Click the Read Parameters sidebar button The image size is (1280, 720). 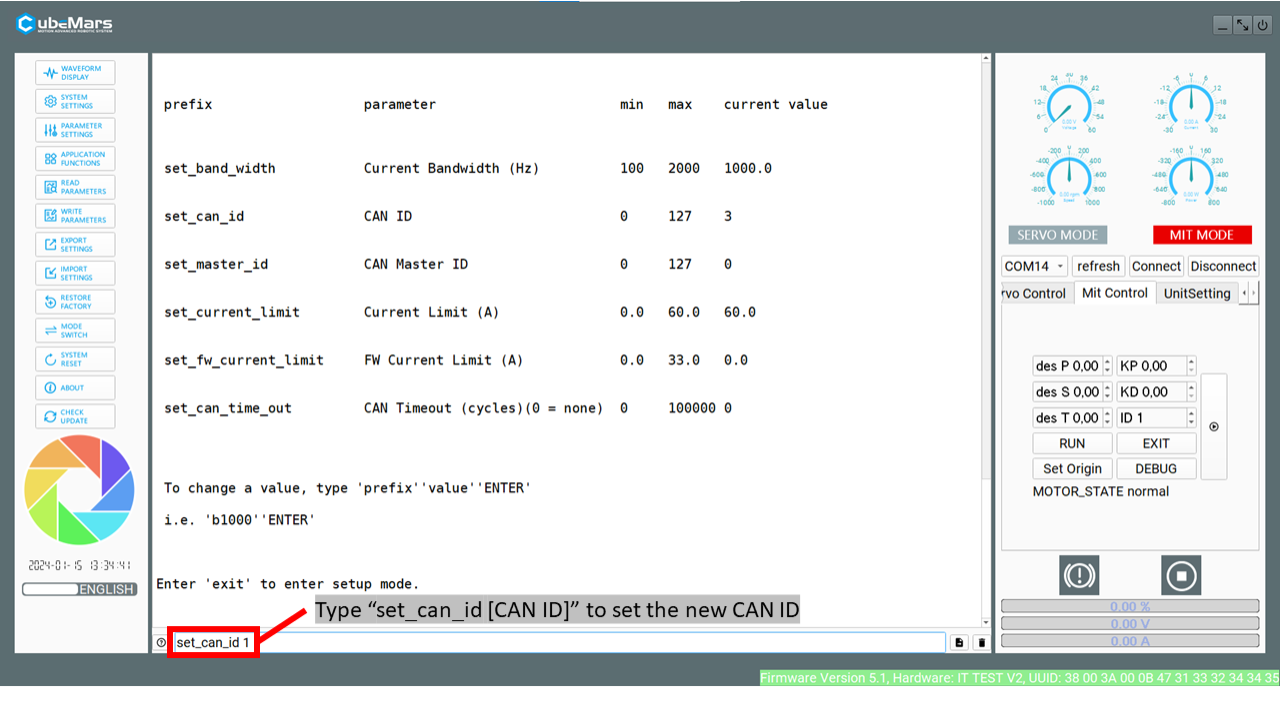click(x=75, y=188)
